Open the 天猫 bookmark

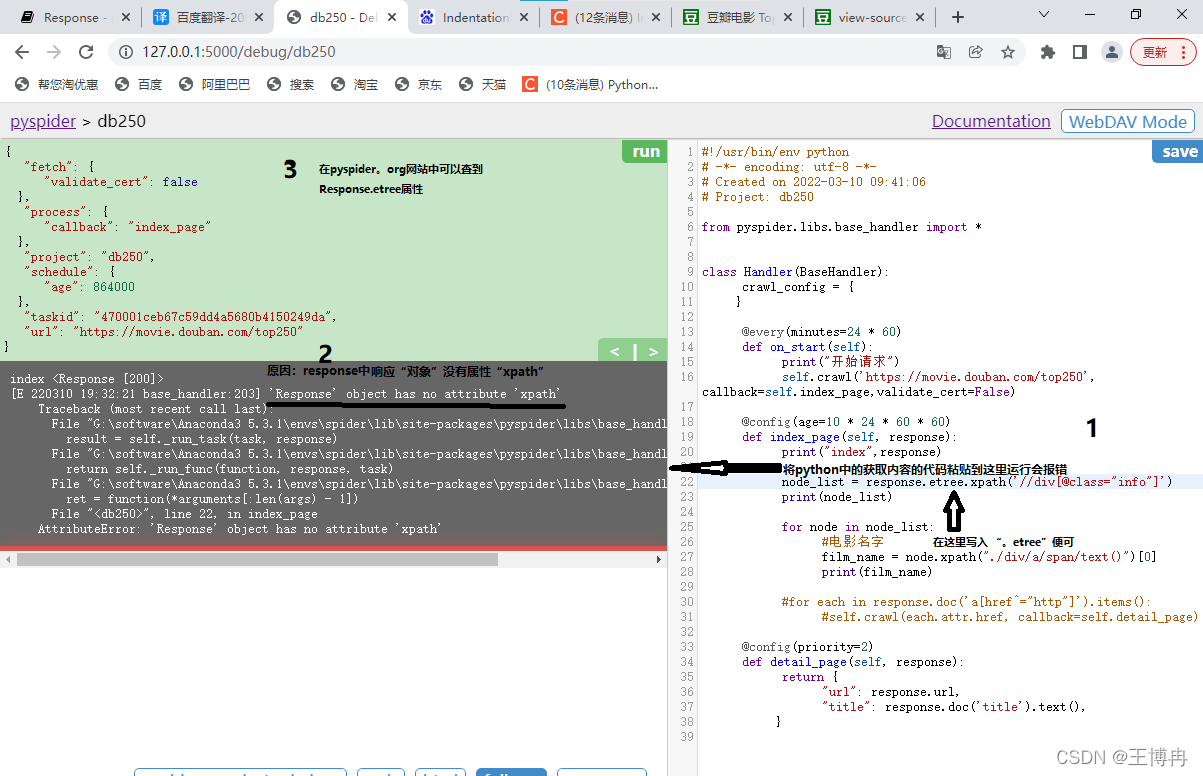483,85
